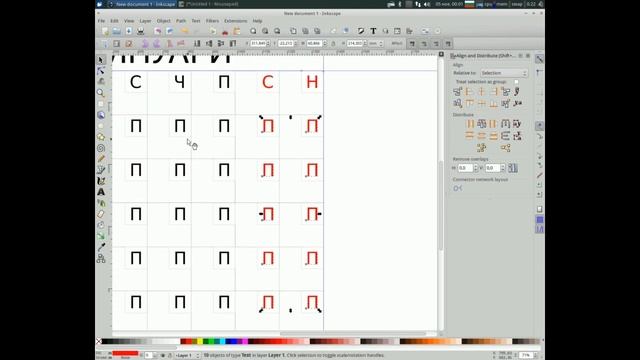Open Text and Font dialog icon
This screenshot has width=640, height=360.
tap(373, 31)
